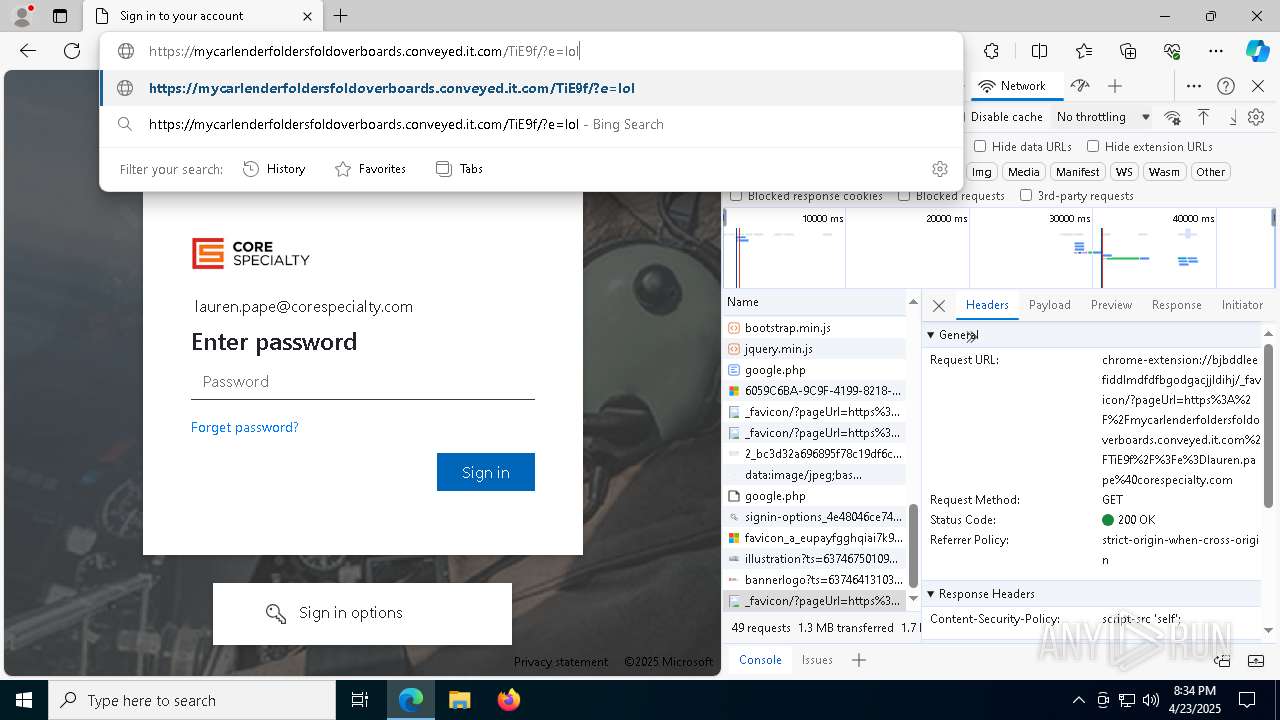Open network conditions wifi-gear icon
The width and height of the screenshot is (1280, 720).
(x=1173, y=117)
